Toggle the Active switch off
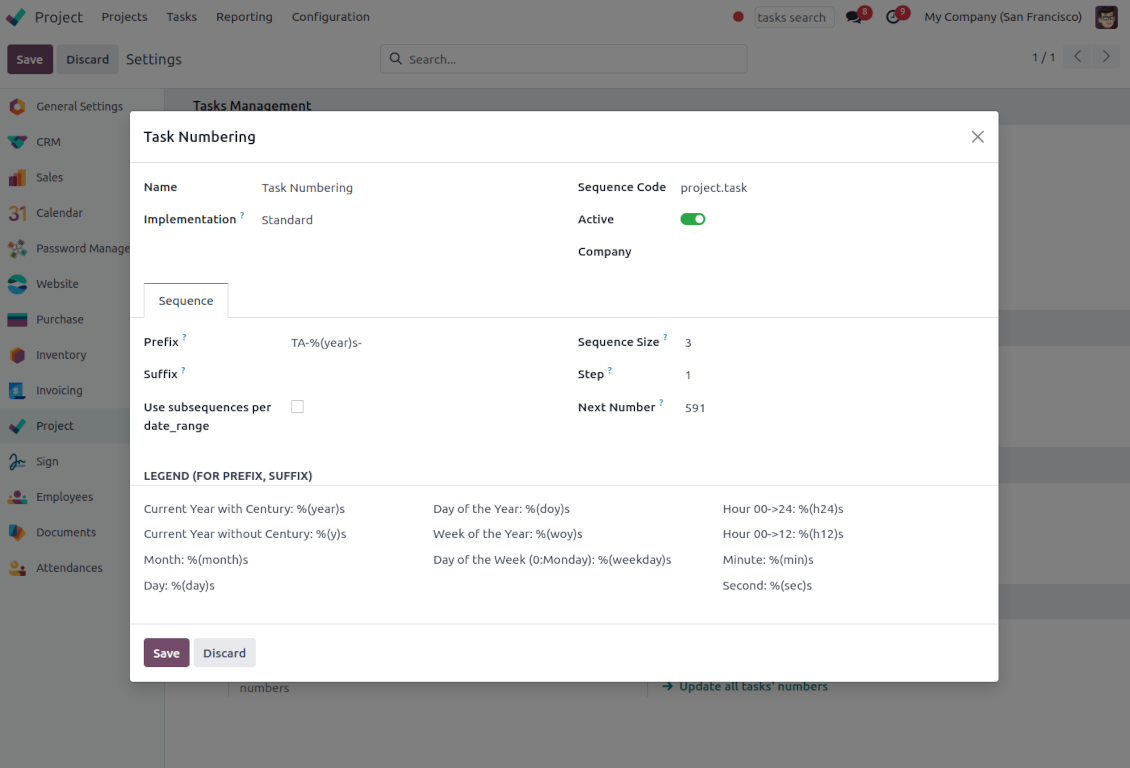1130x768 pixels. click(693, 219)
